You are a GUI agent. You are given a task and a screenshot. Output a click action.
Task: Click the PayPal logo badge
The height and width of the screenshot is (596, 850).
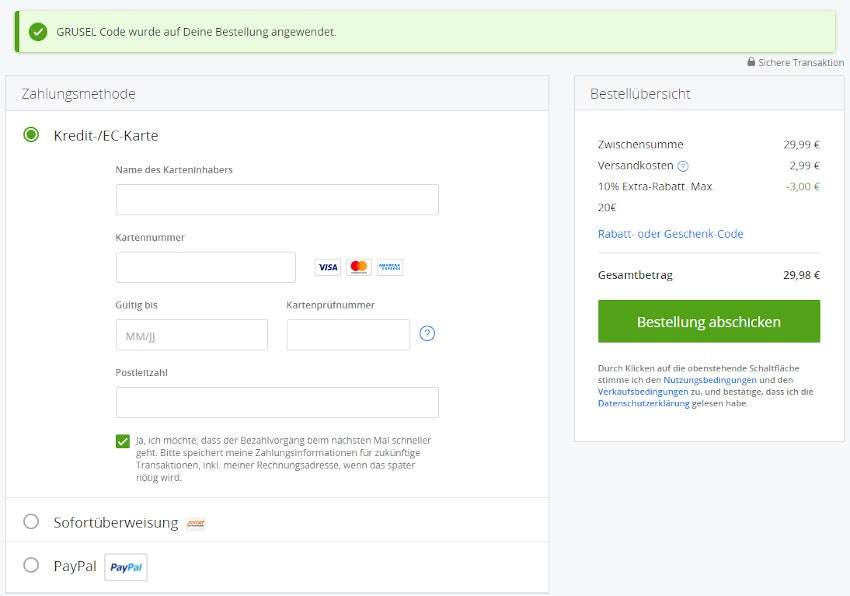(125, 566)
